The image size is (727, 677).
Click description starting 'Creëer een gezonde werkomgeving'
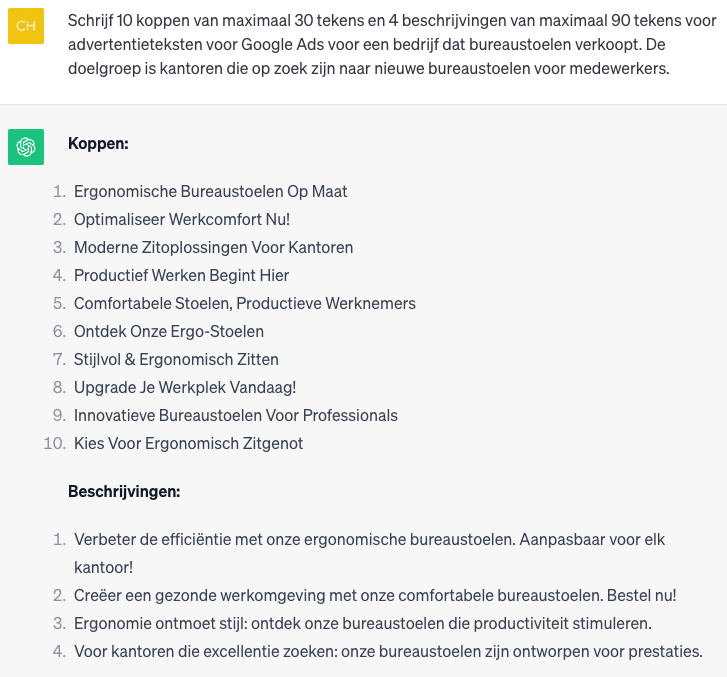click(375, 595)
